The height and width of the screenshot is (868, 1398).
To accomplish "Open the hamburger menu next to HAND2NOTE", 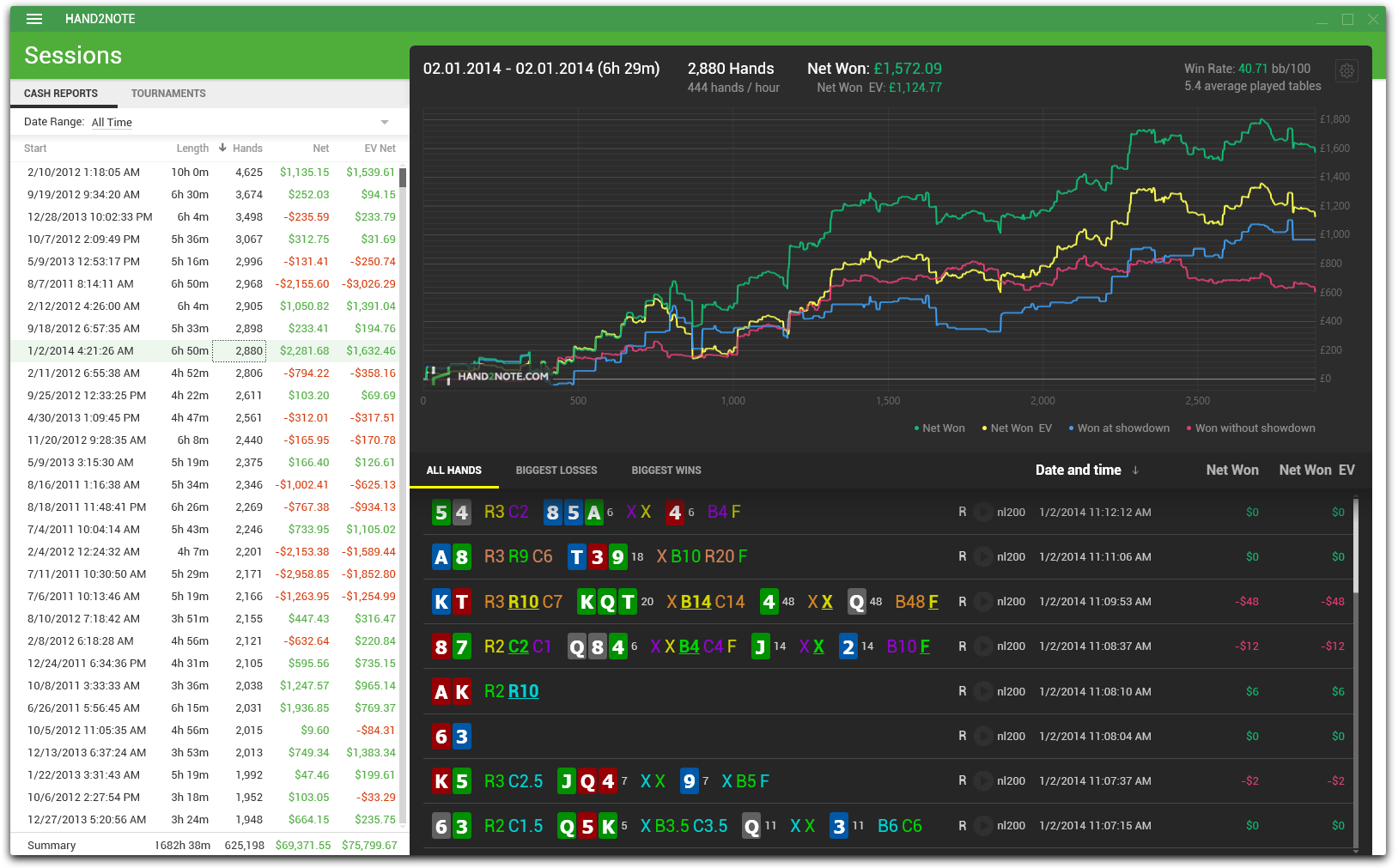I will pyautogui.click(x=34, y=19).
